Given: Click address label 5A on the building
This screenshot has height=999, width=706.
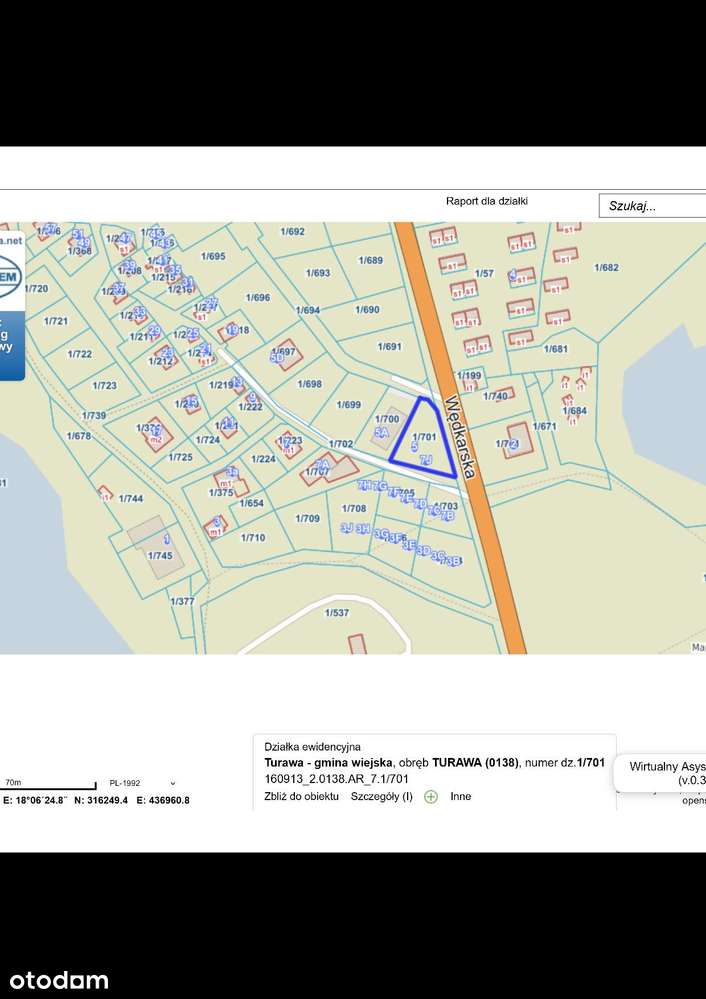Looking at the screenshot, I should (381, 432).
